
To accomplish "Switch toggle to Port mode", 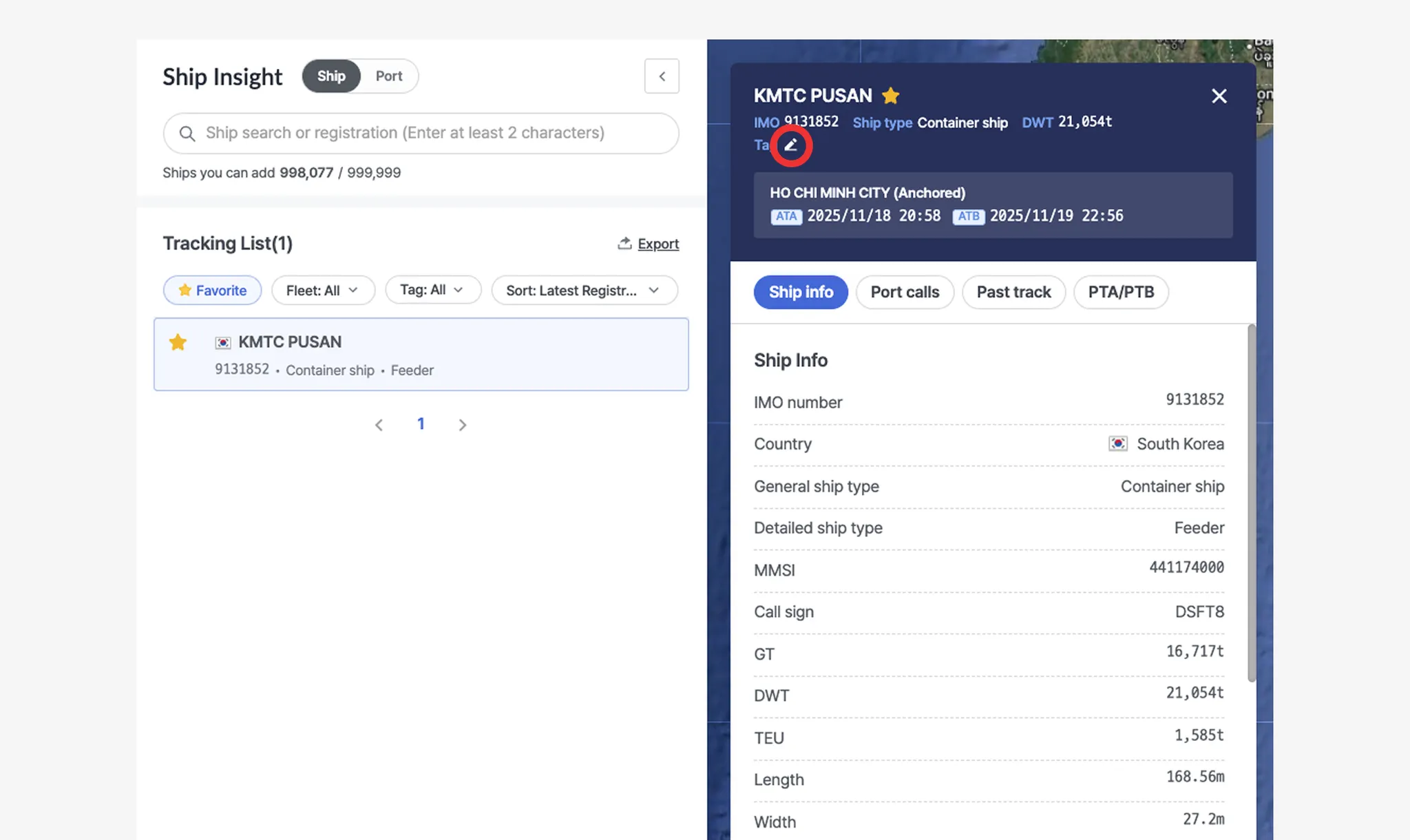I will tap(388, 76).
